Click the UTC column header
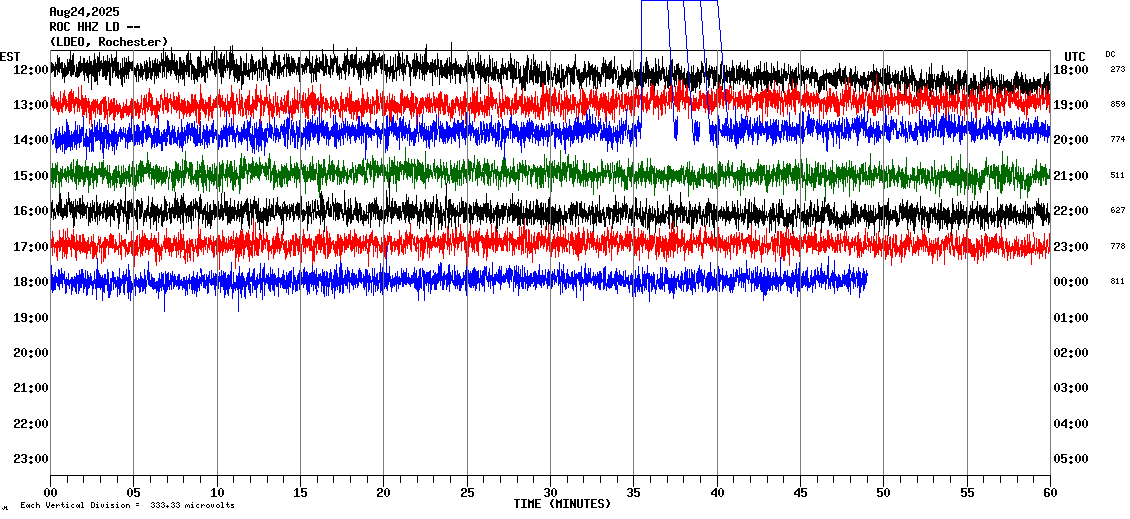This screenshot has height=519, width=1130. [1075, 56]
